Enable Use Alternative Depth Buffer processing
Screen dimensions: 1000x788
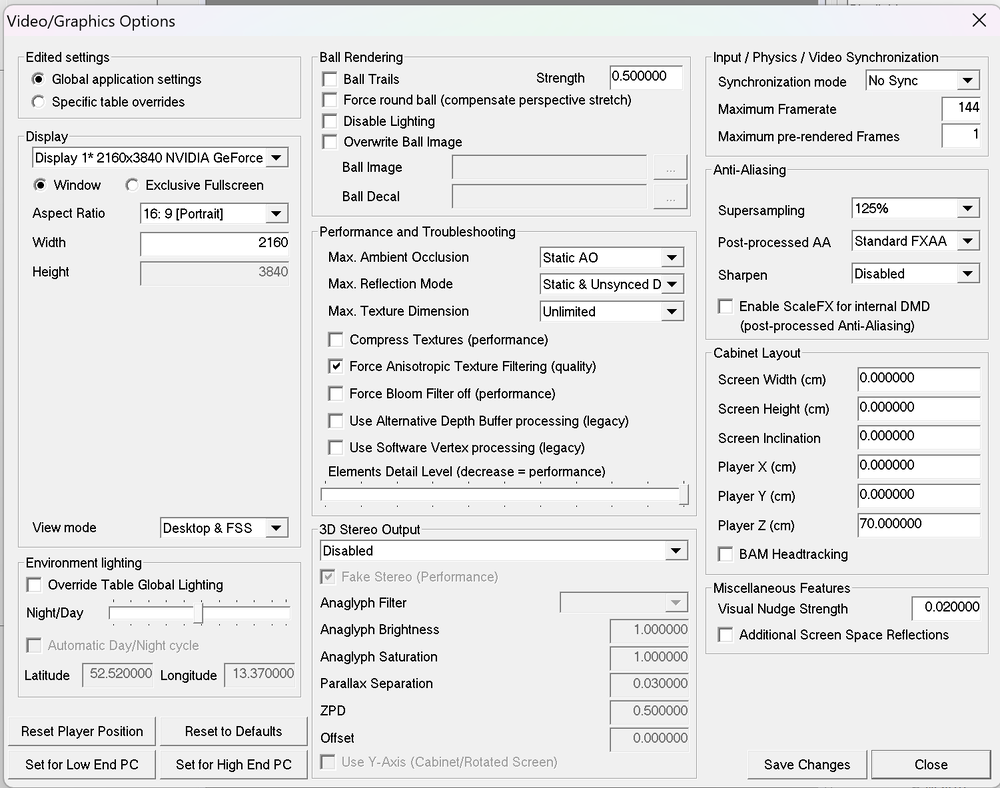point(335,421)
